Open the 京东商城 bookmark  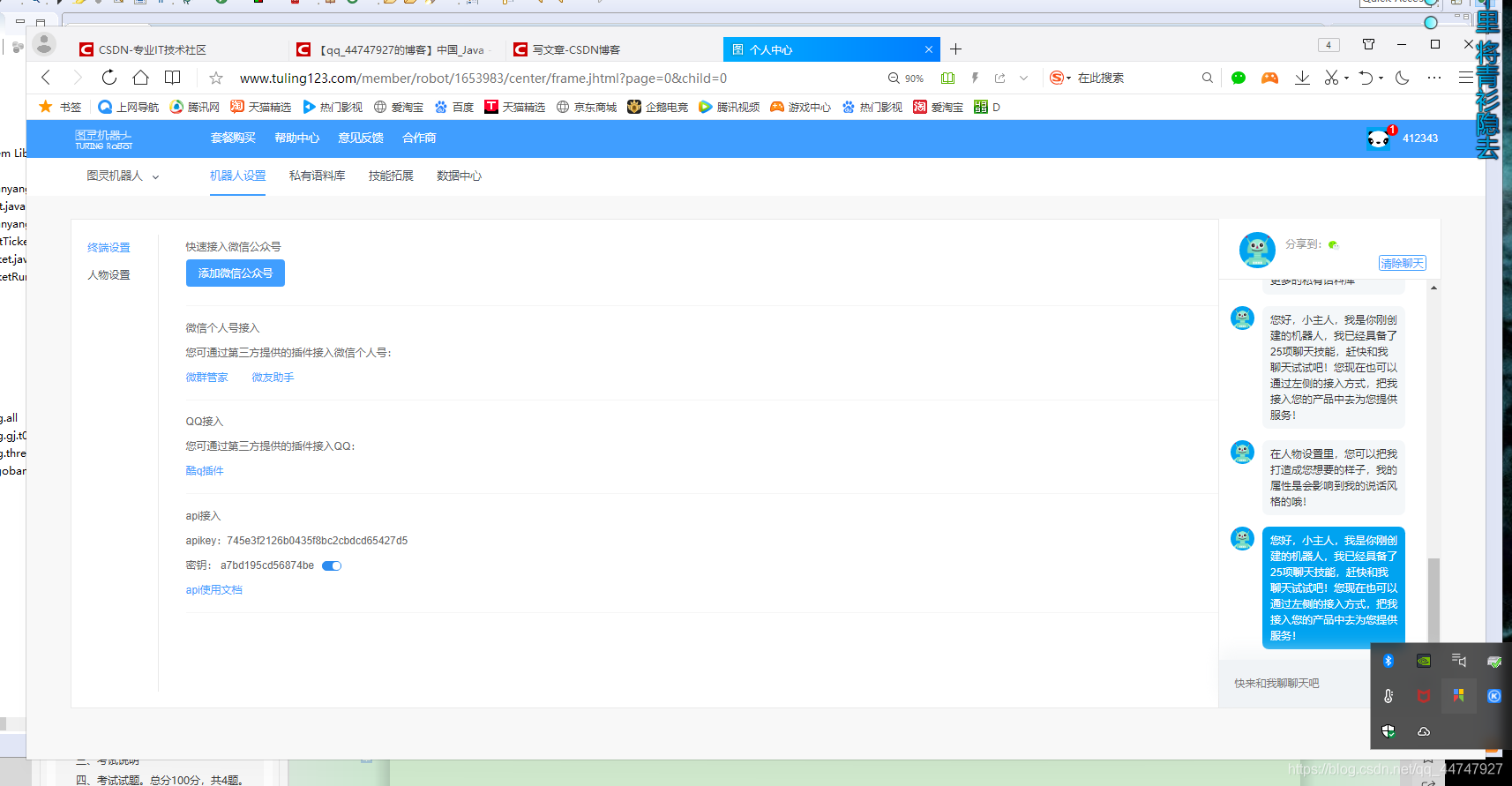click(x=586, y=107)
